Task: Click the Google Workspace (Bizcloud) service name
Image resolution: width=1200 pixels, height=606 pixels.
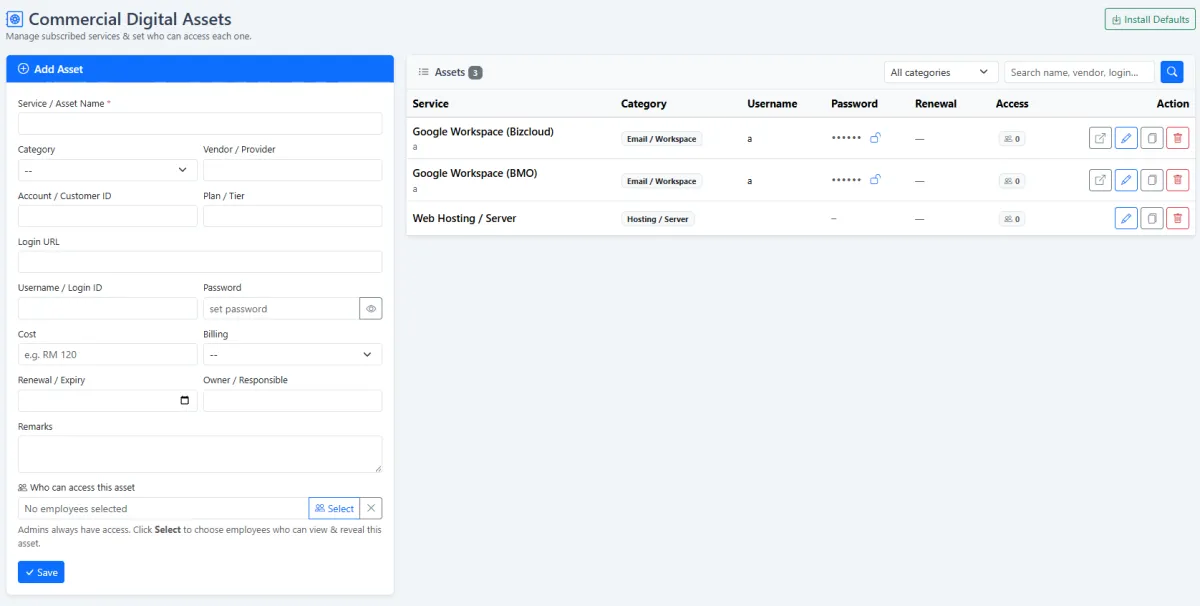Action: (483, 132)
